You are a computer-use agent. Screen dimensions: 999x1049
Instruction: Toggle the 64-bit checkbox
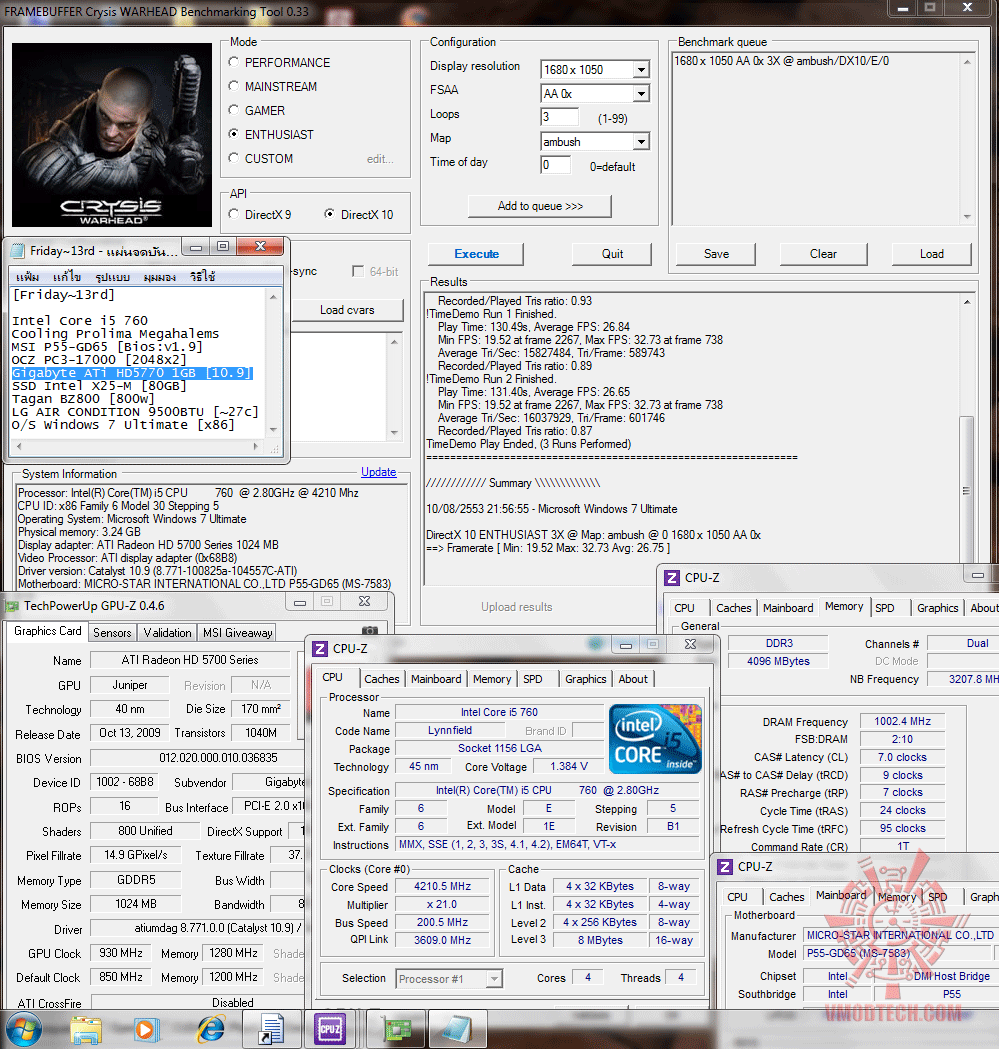click(358, 271)
